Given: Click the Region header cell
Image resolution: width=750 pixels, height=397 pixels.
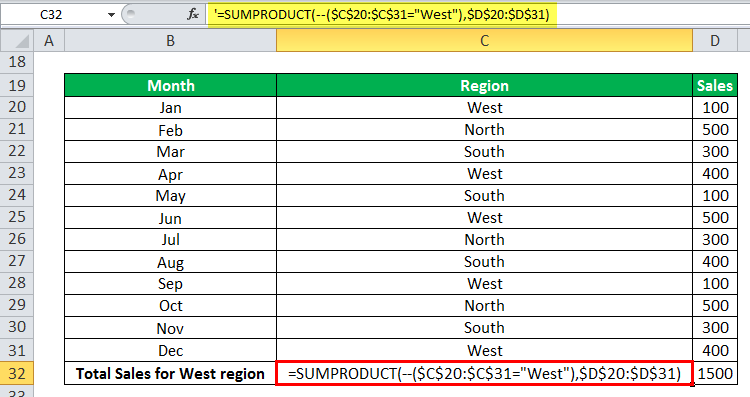Looking at the screenshot, I should click(x=485, y=85).
